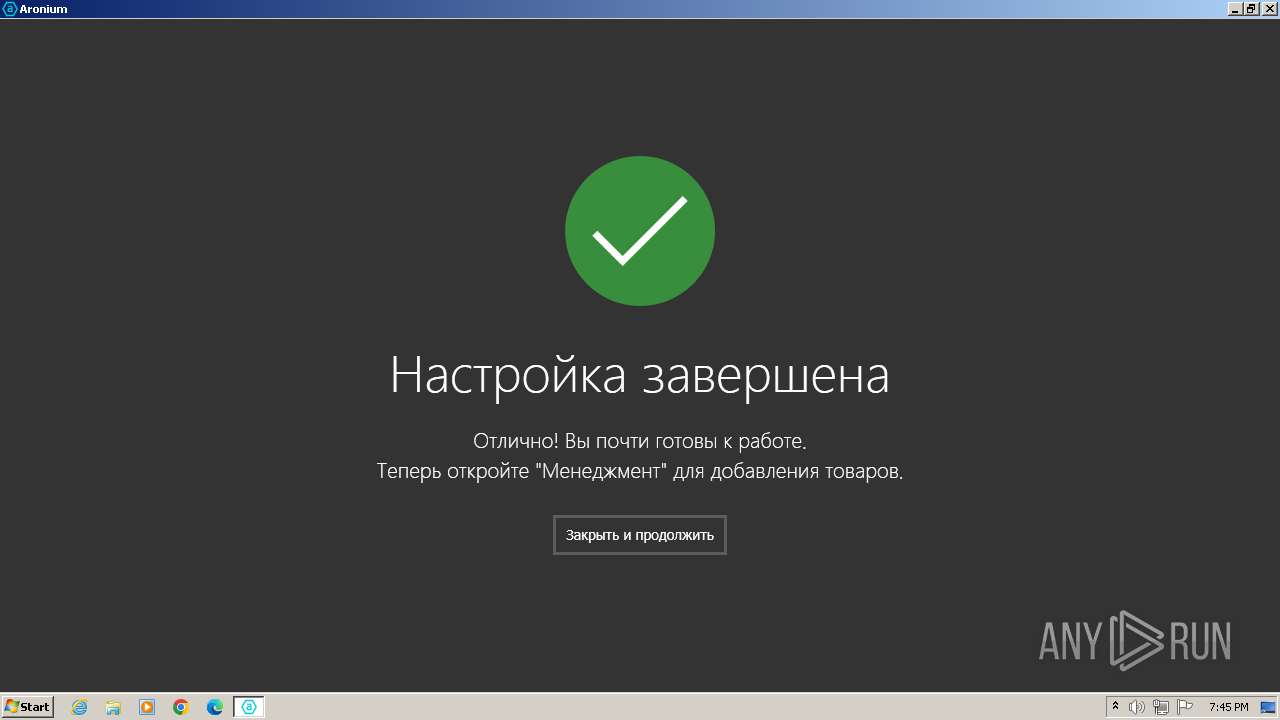The image size is (1280, 720).
Task: Launch Microsoft Edge from the taskbar
Action: tap(215, 707)
